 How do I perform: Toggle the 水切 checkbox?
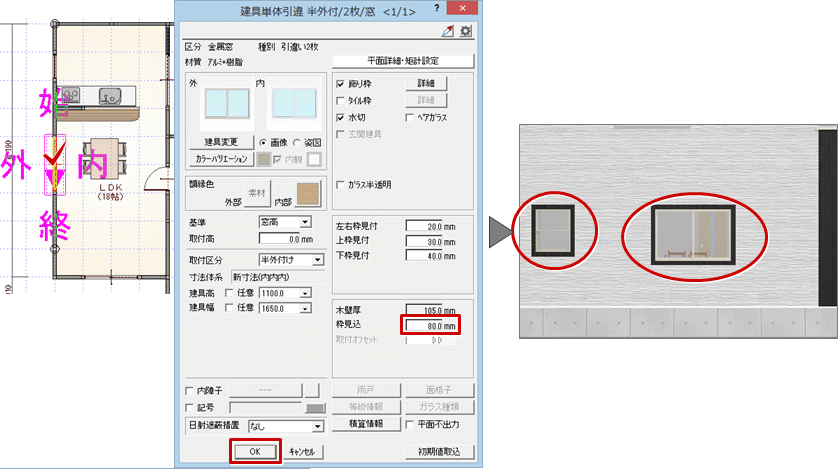click(x=340, y=118)
